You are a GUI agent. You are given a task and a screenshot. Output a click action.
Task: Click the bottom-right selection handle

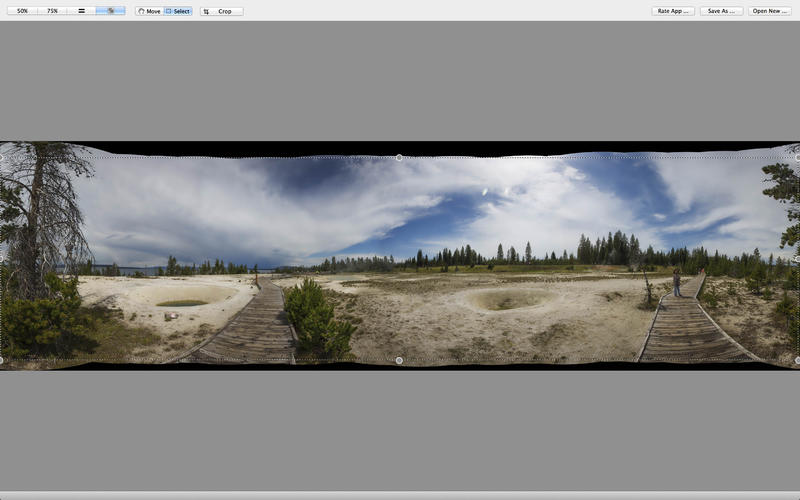(x=797, y=360)
